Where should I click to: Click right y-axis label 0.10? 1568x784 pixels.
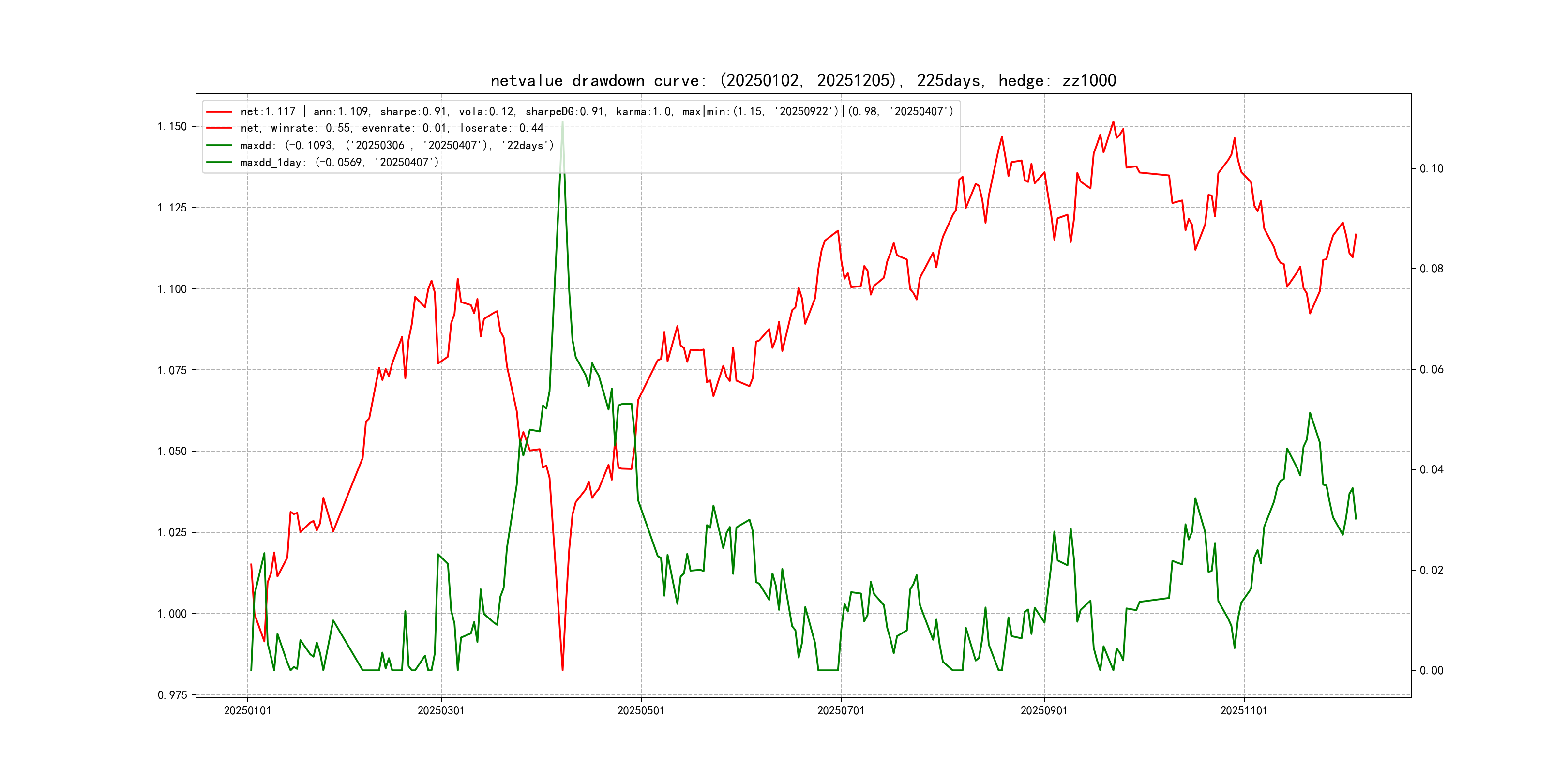click(x=1431, y=168)
